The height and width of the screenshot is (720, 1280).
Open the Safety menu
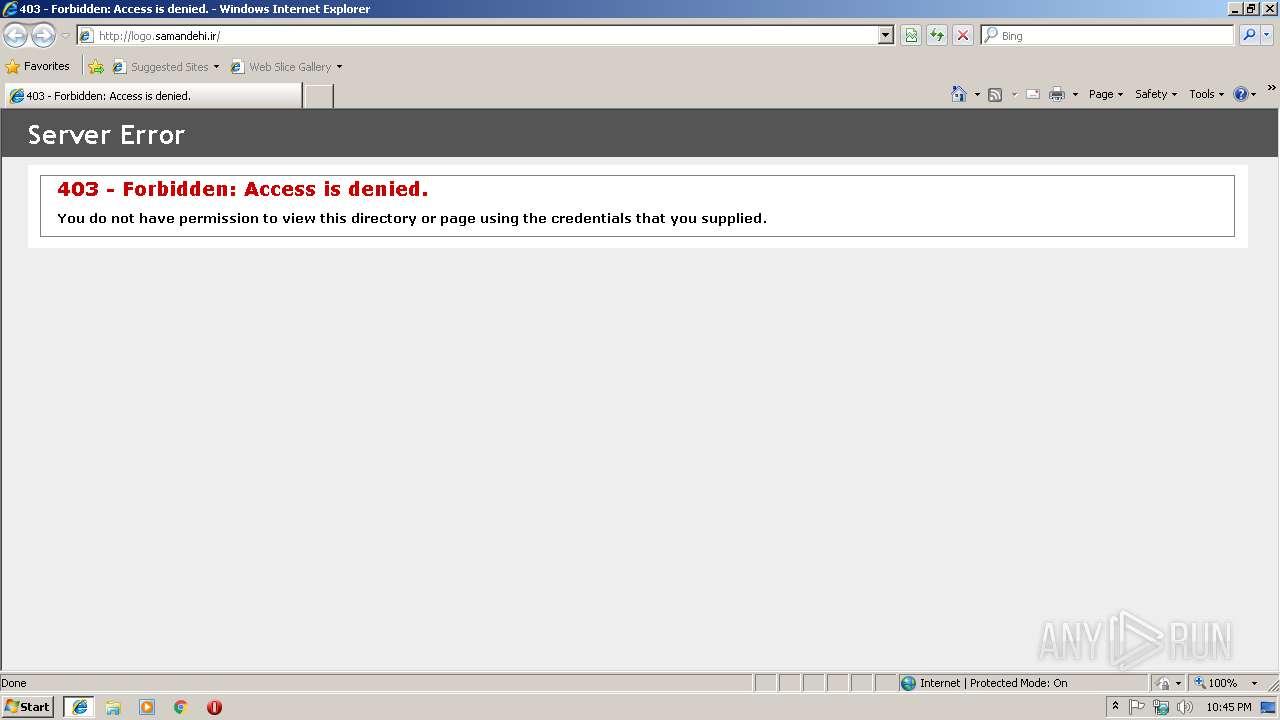(1156, 94)
